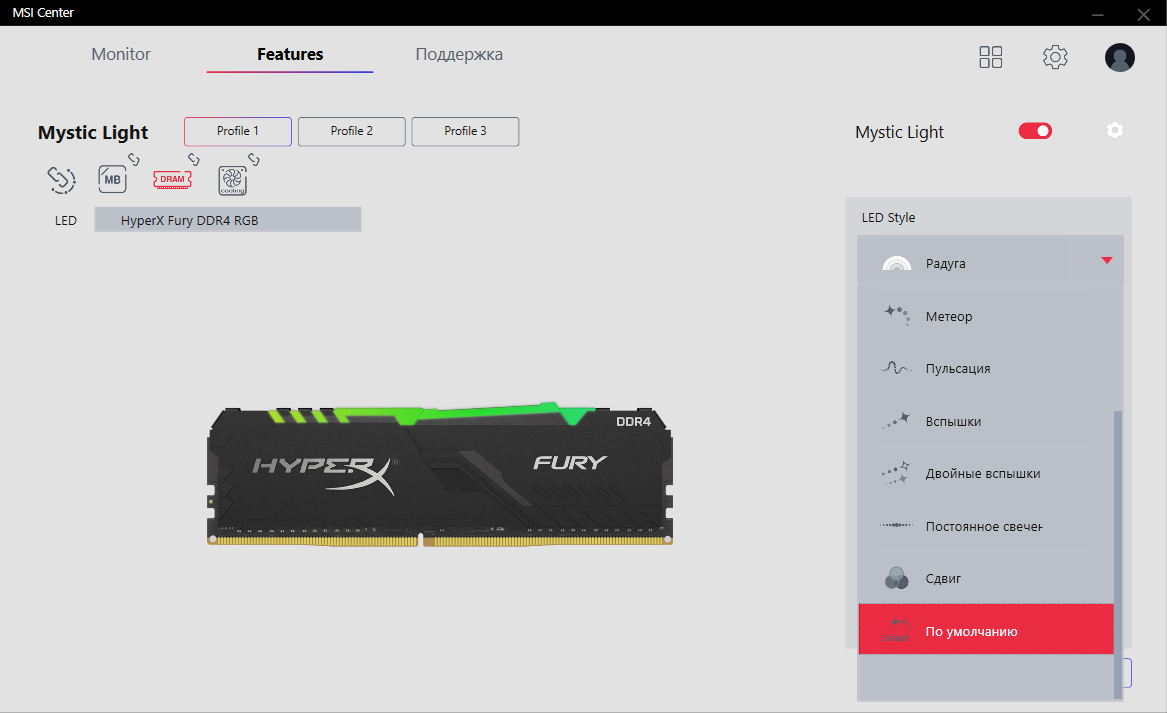Click the sync all devices chain icon
The image size is (1167, 713).
pos(62,179)
